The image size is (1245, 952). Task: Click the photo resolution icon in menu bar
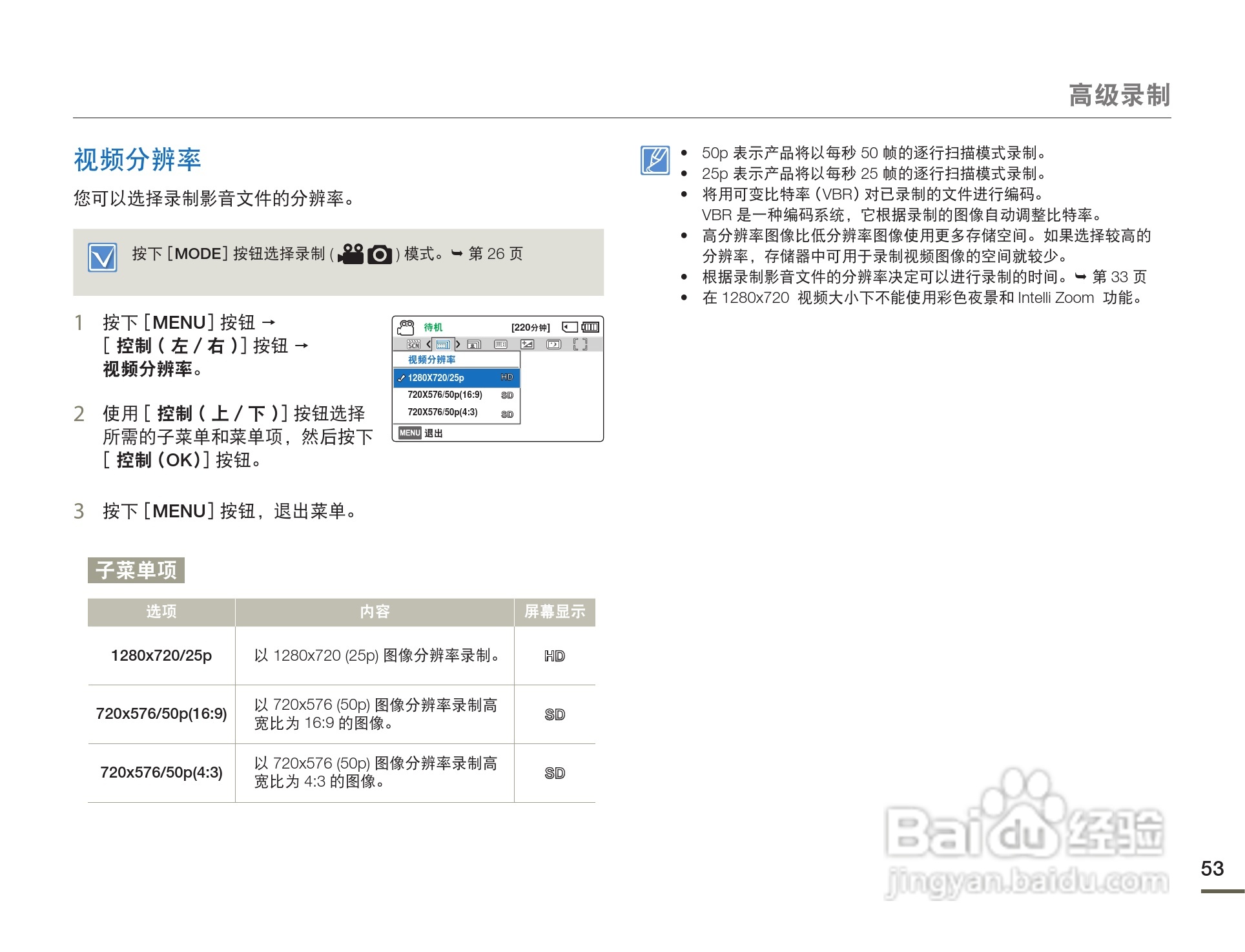pos(474,345)
